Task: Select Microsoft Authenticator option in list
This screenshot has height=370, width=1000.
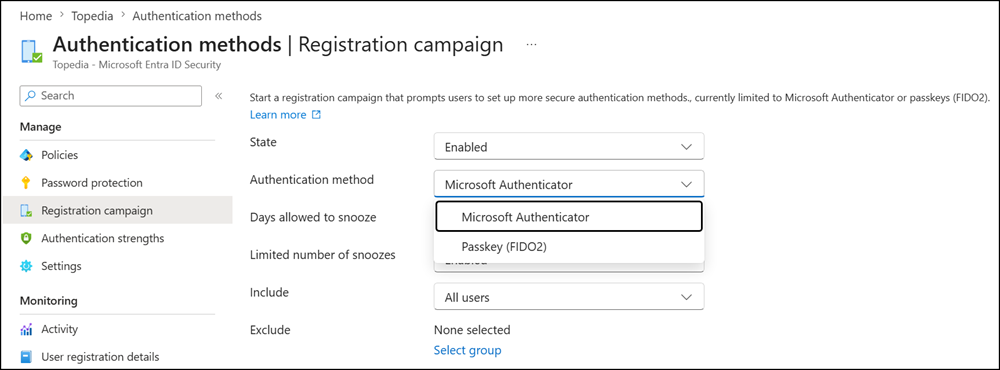Action: point(569,217)
